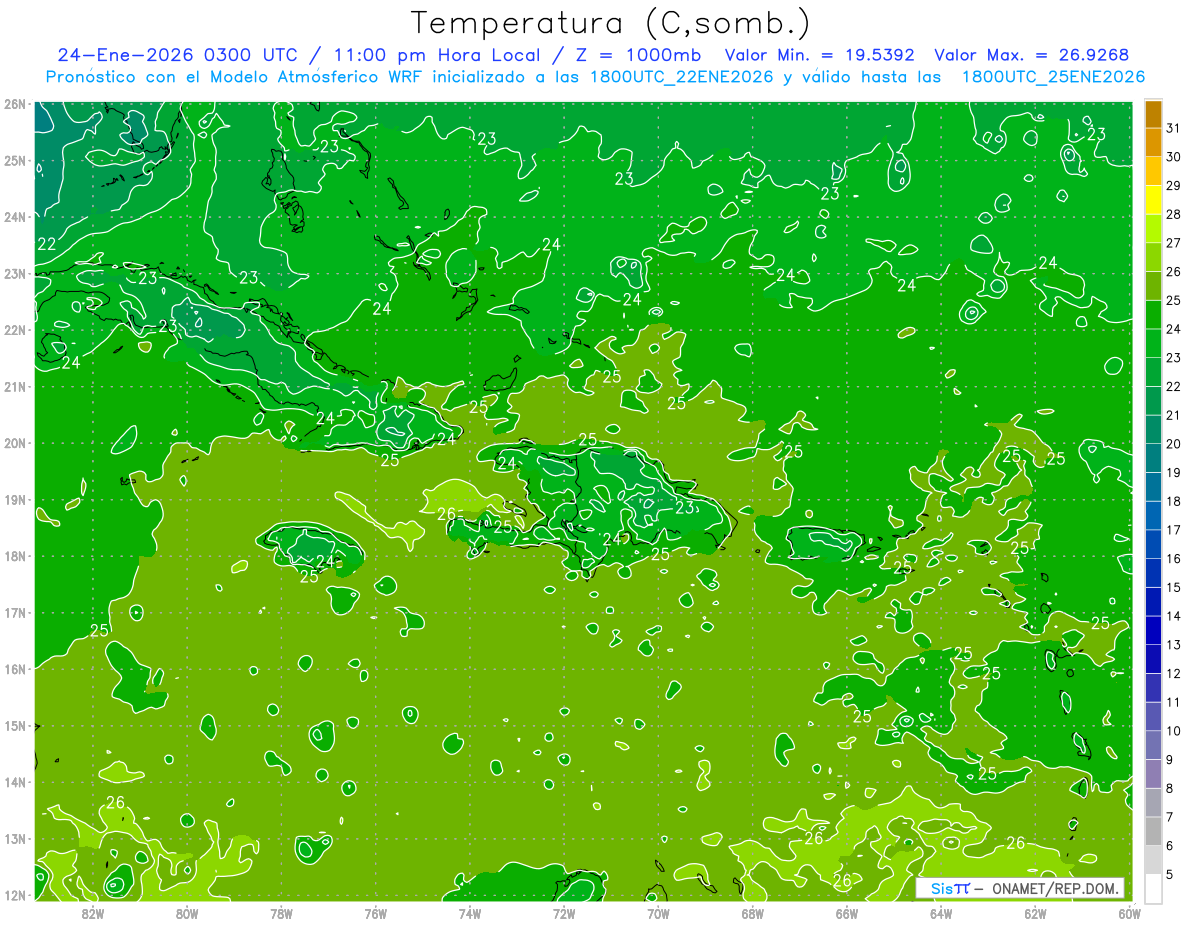This screenshot has width=1200, height=927.
Task: Click the olive green swatch between 25 and 26
Action: [1154, 286]
